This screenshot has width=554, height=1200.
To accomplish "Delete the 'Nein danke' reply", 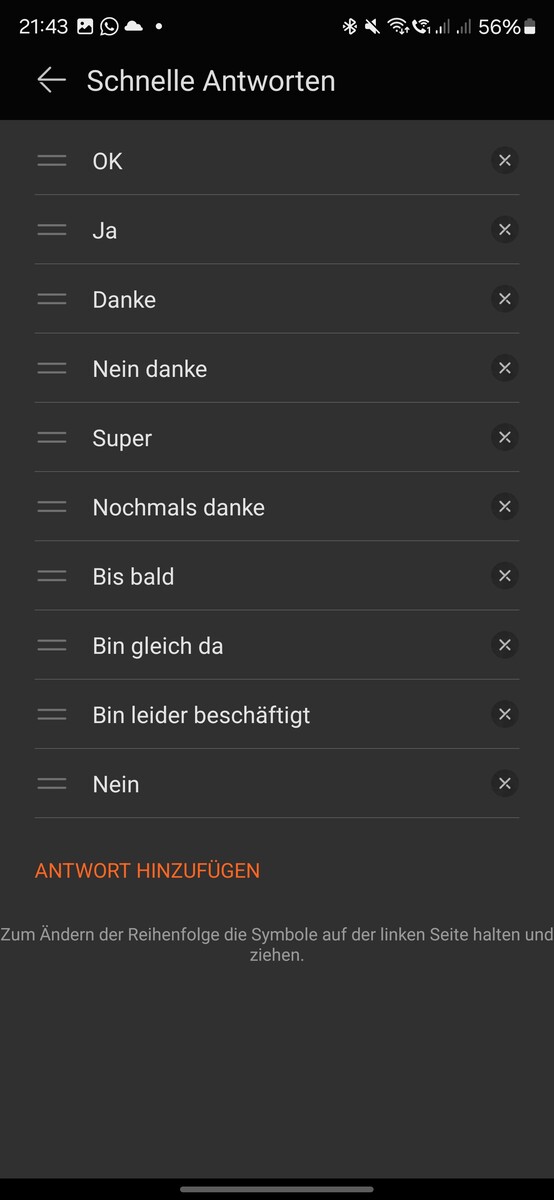I will pos(505,368).
